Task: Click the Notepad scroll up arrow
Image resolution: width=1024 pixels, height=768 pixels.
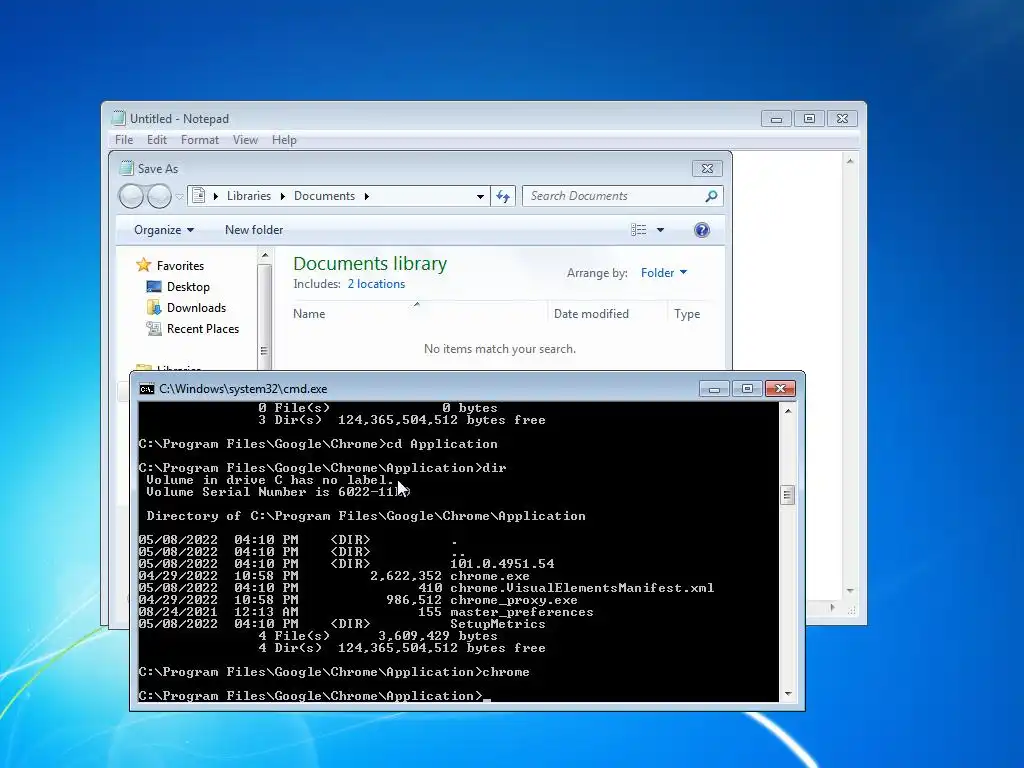Action: 850,161
